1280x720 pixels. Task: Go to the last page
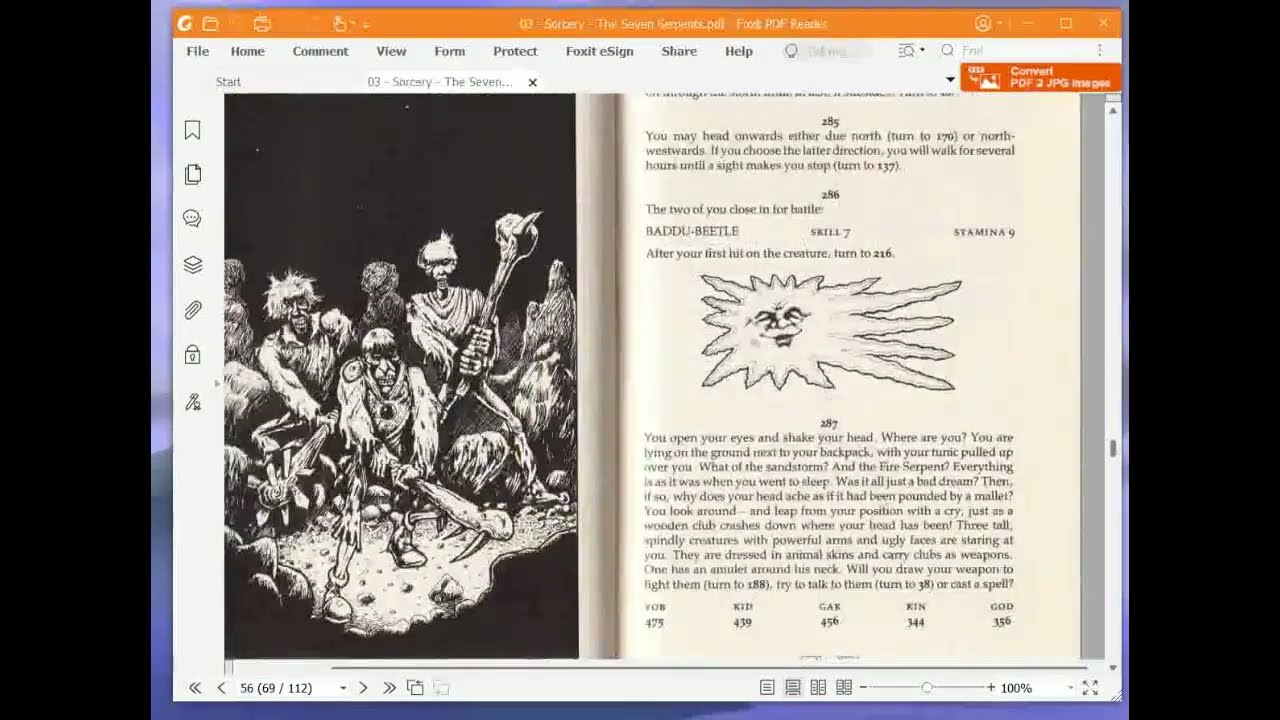pos(389,688)
